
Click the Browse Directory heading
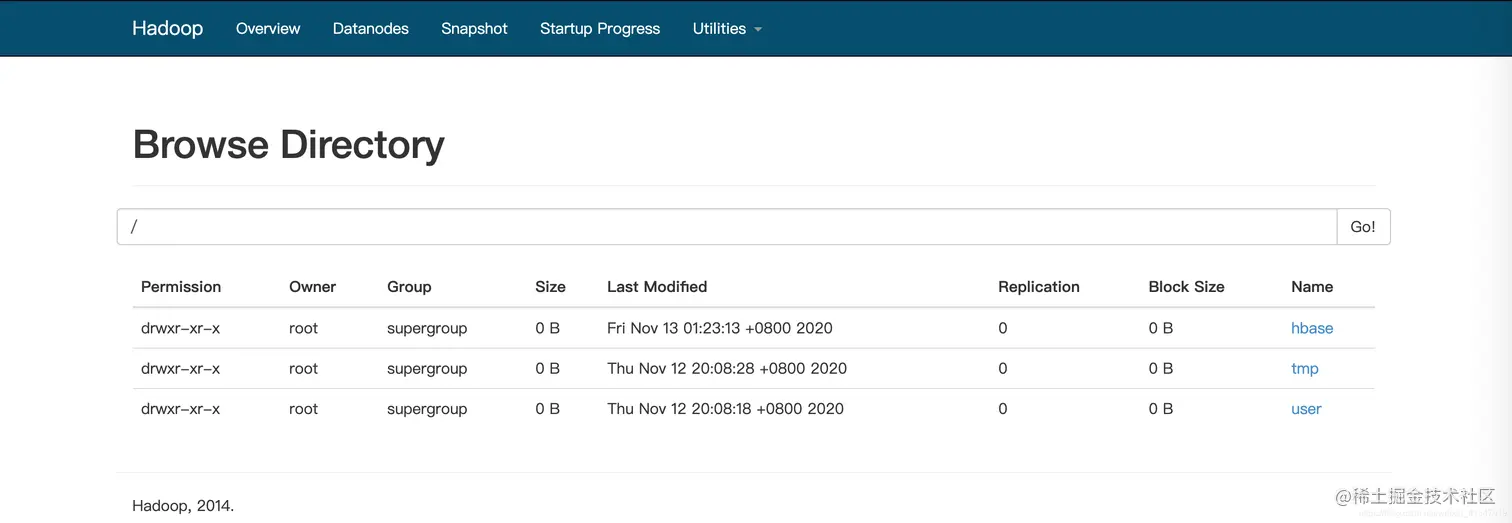[x=288, y=145]
